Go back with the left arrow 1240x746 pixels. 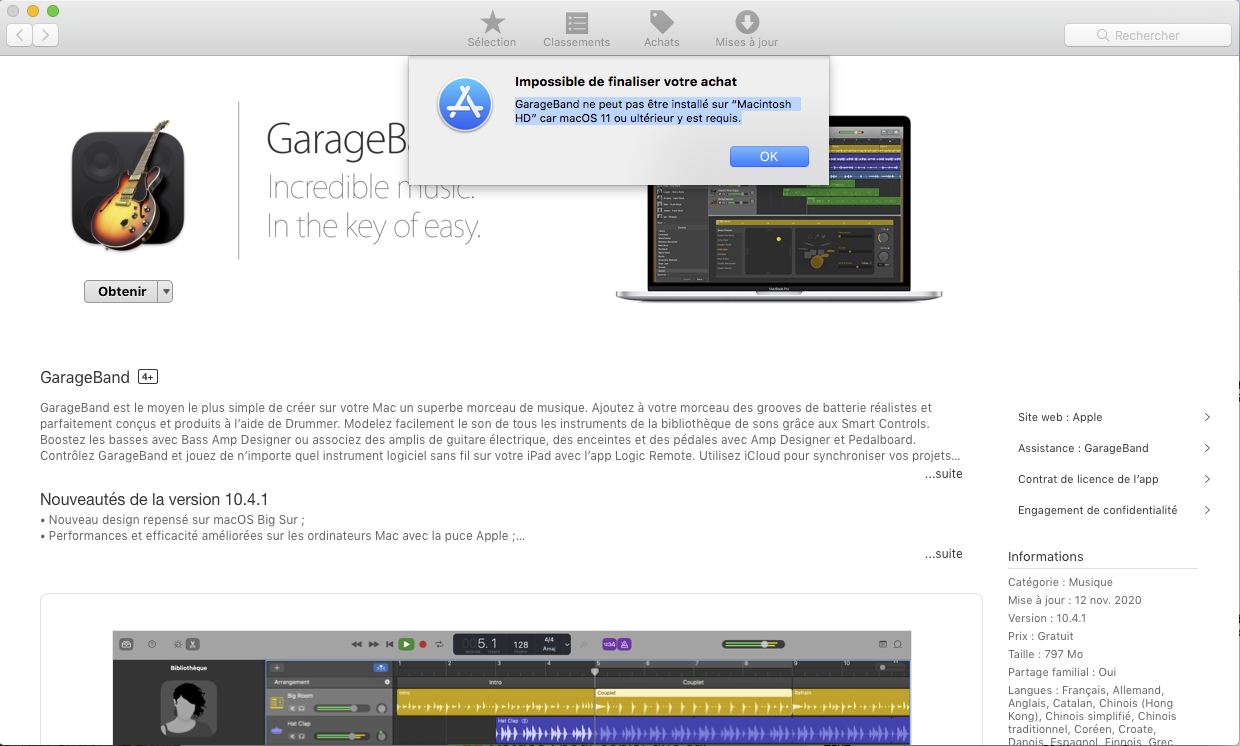(x=20, y=35)
